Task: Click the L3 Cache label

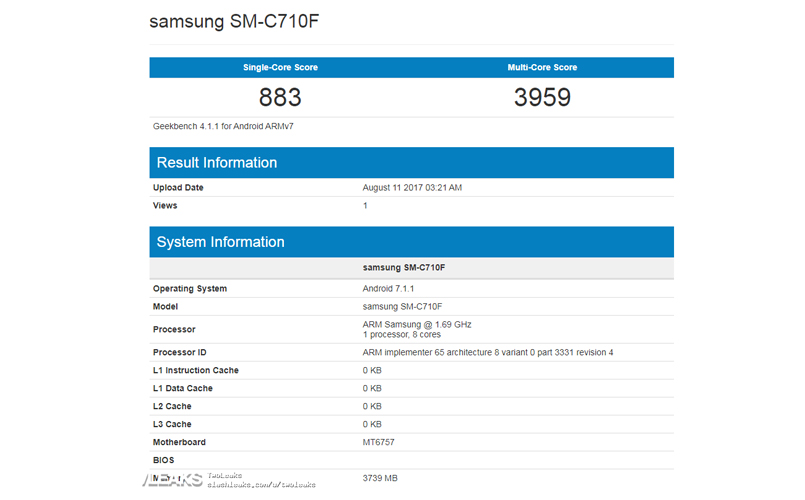Action: point(172,424)
